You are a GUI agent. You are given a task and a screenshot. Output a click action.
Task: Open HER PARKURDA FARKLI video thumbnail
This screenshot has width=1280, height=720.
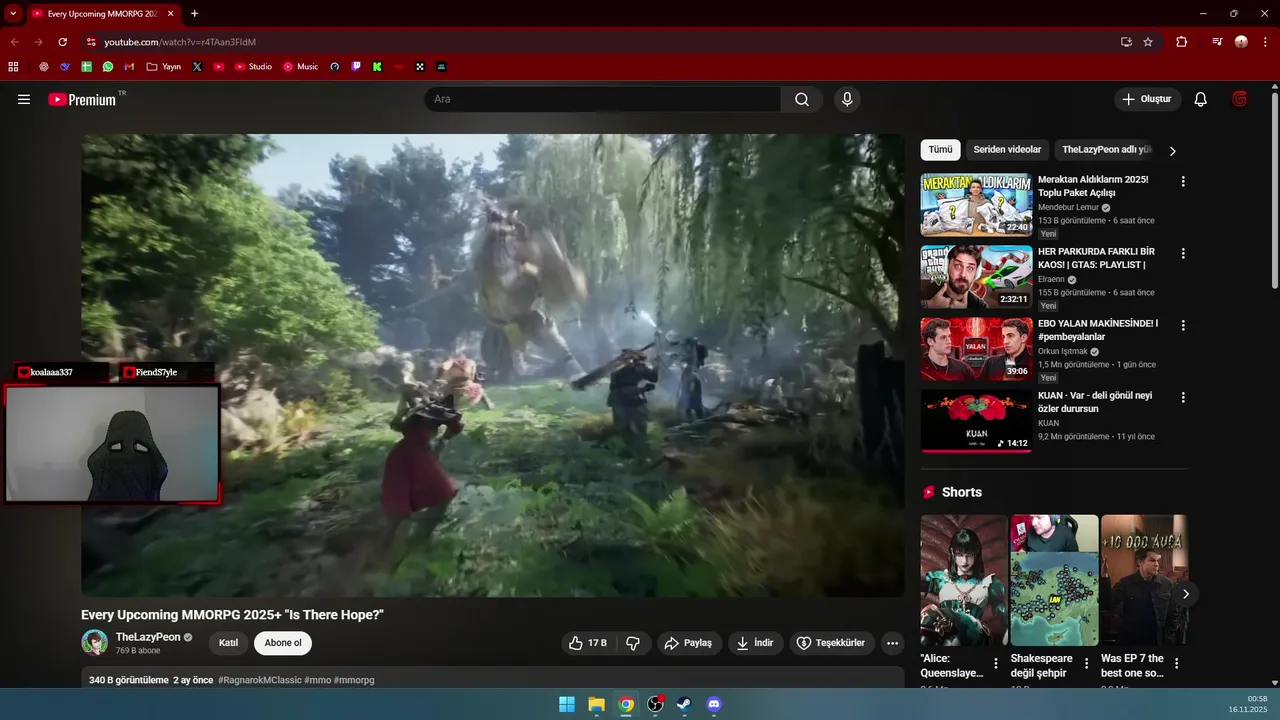pos(976,277)
